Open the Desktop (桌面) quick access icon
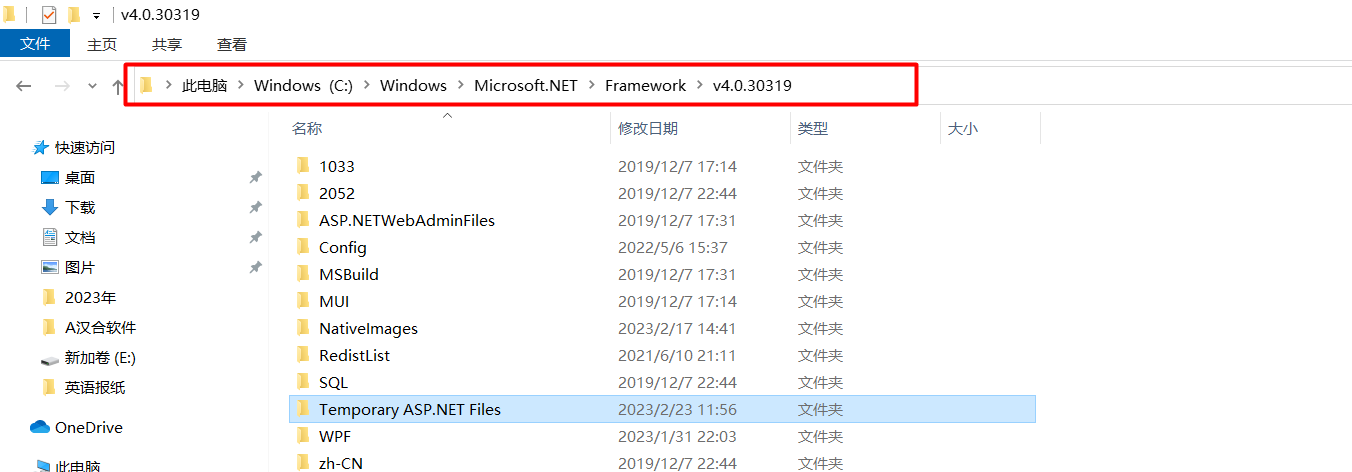Screen dimensions: 1352x472 coord(50,178)
